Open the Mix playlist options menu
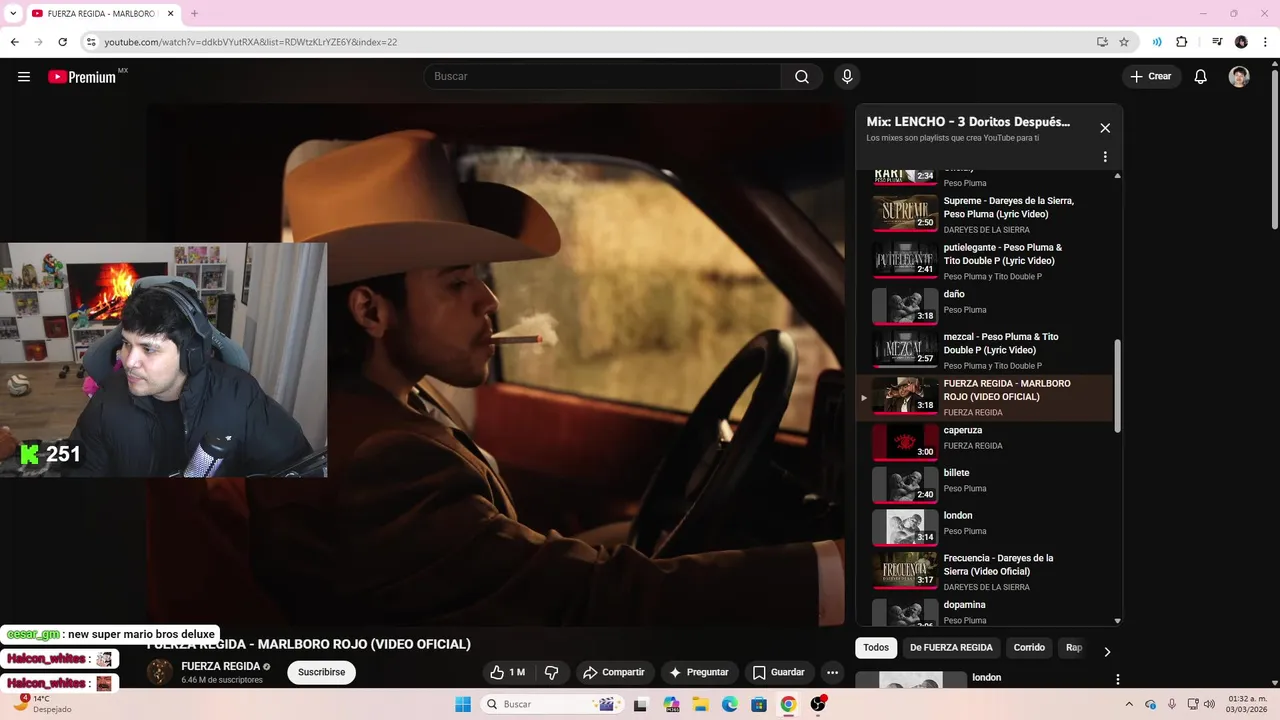 coord(1105,157)
